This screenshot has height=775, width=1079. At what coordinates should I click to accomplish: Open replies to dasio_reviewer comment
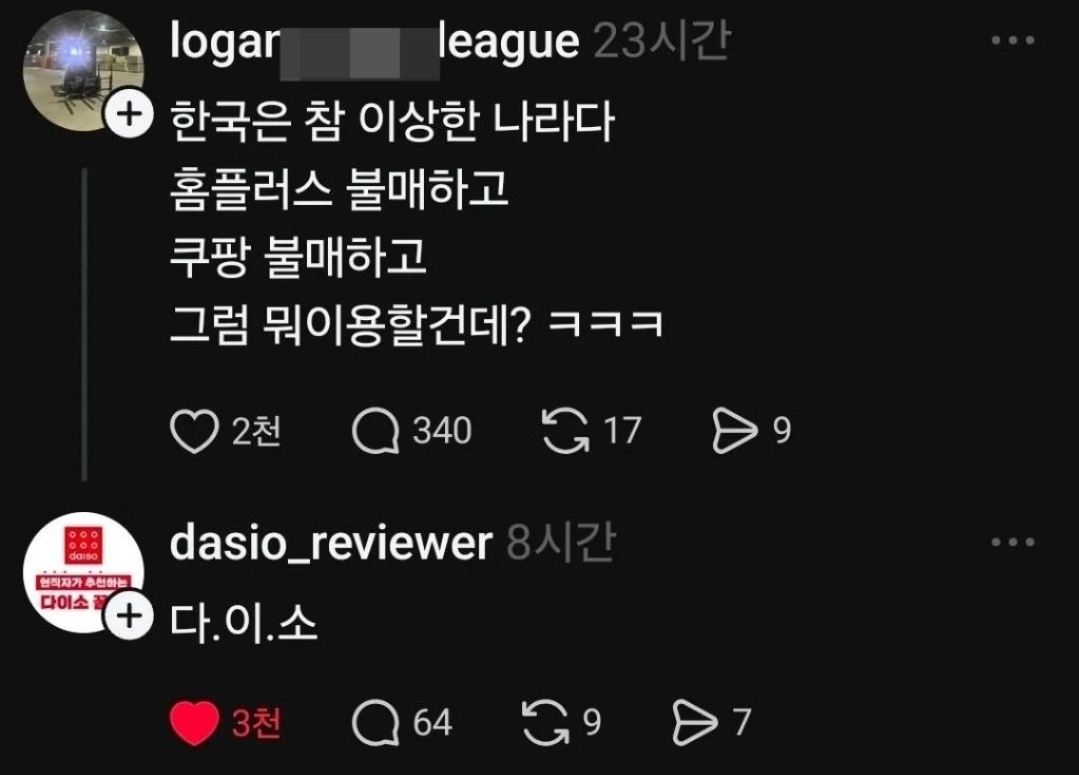tap(375, 723)
